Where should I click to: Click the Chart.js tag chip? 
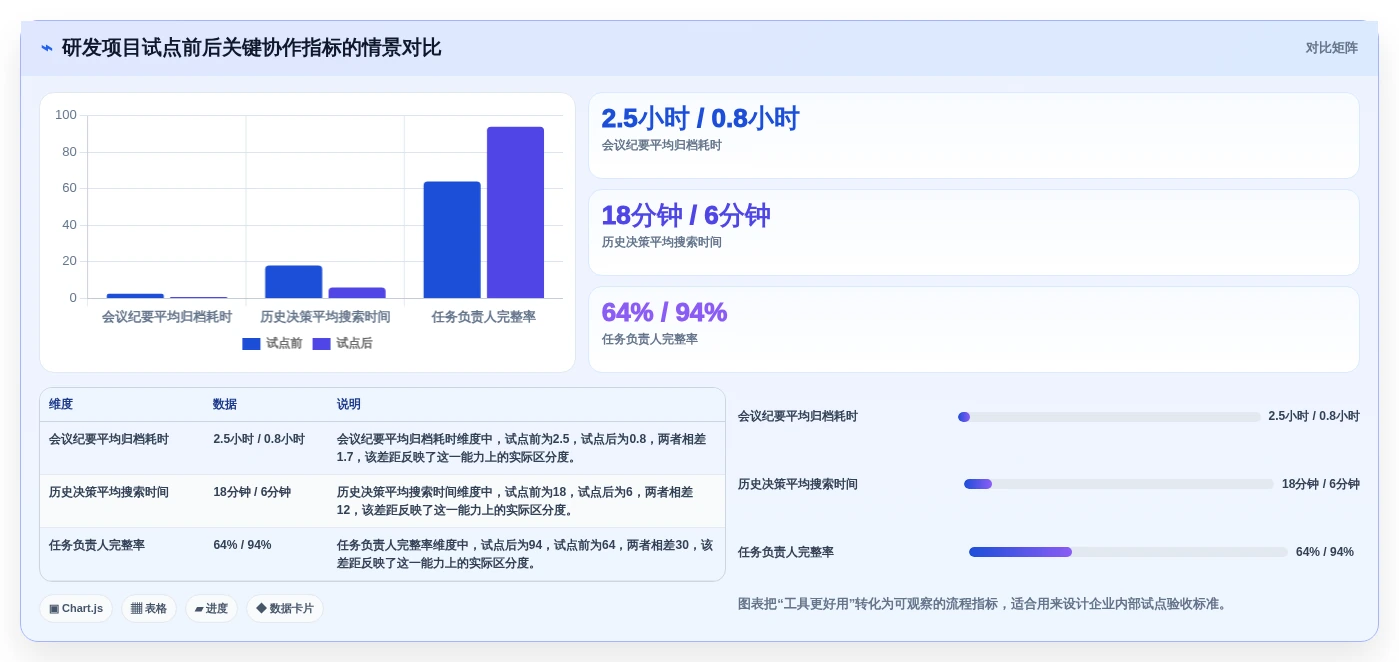[x=76, y=608]
